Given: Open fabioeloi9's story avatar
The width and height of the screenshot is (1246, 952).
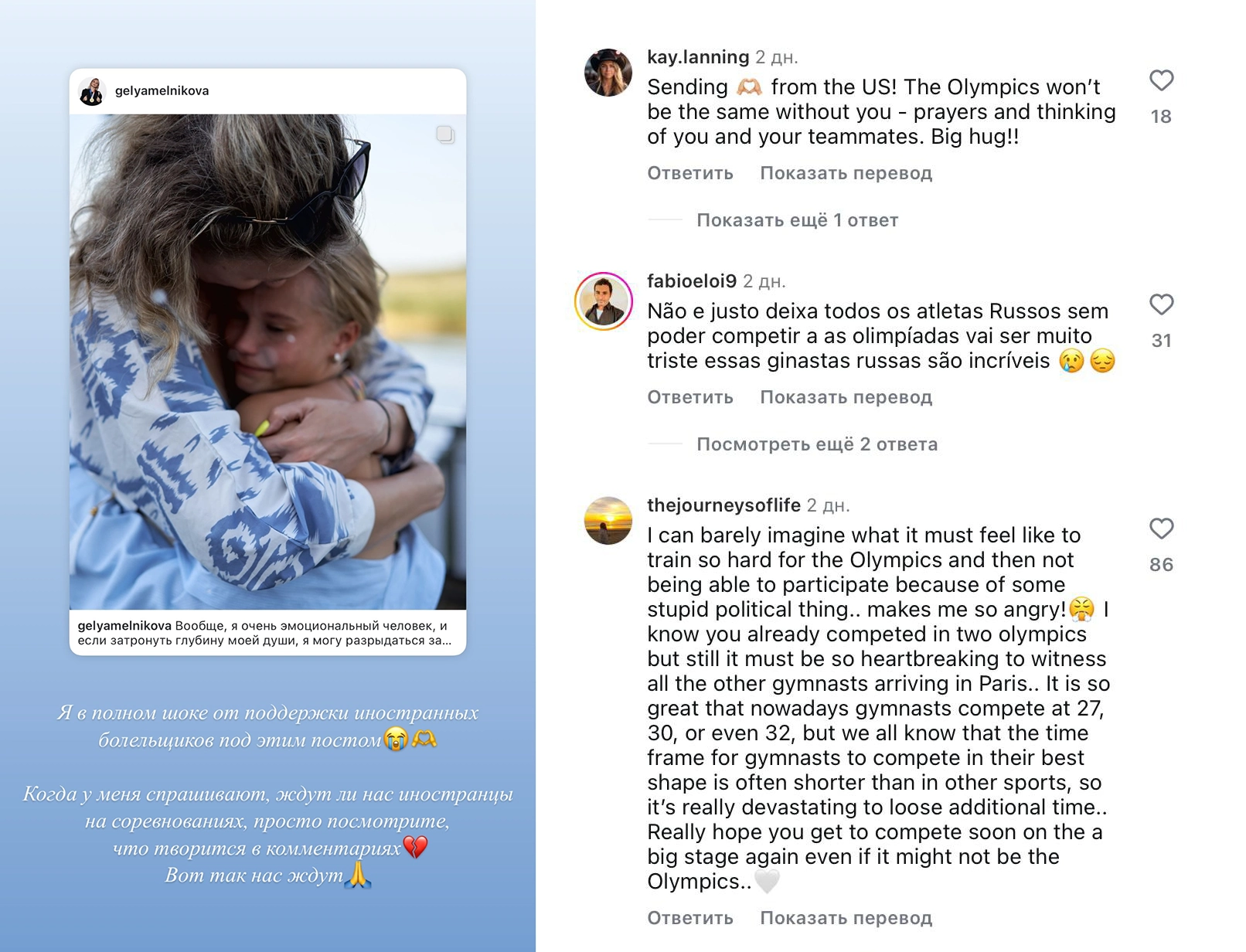Looking at the screenshot, I should [x=604, y=301].
